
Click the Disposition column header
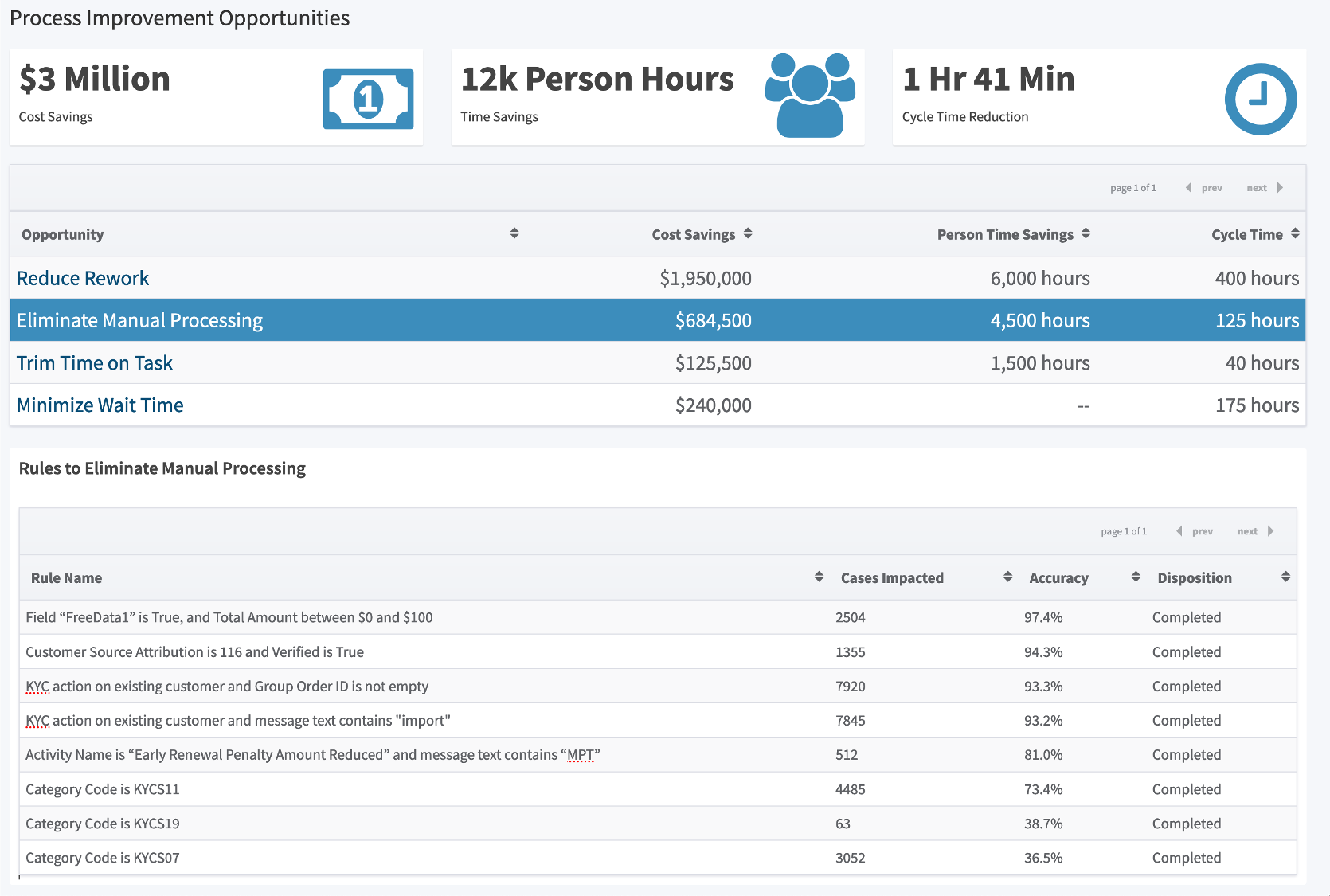[x=1195, y=577]
